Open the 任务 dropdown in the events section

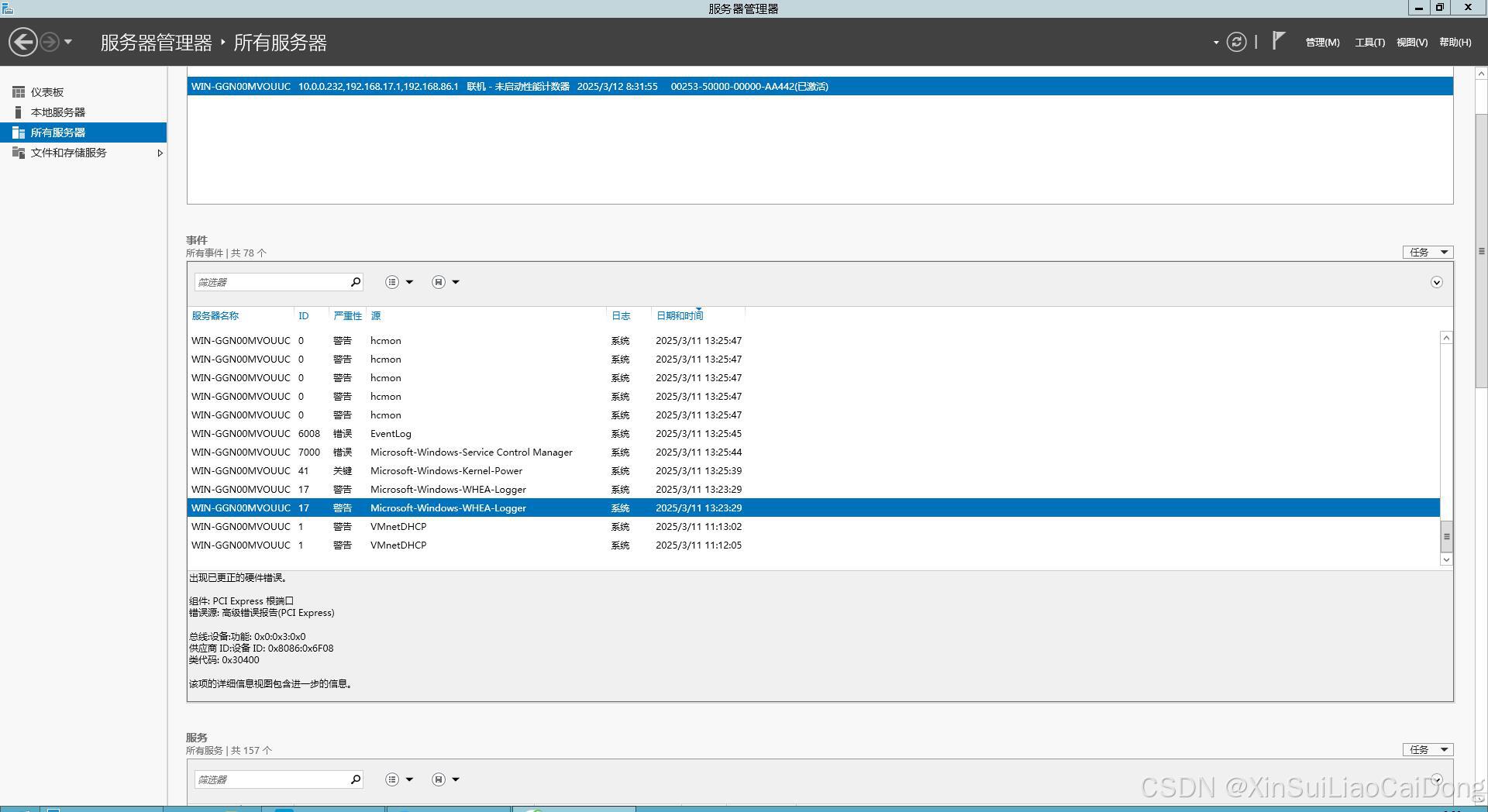(1428, 252)
